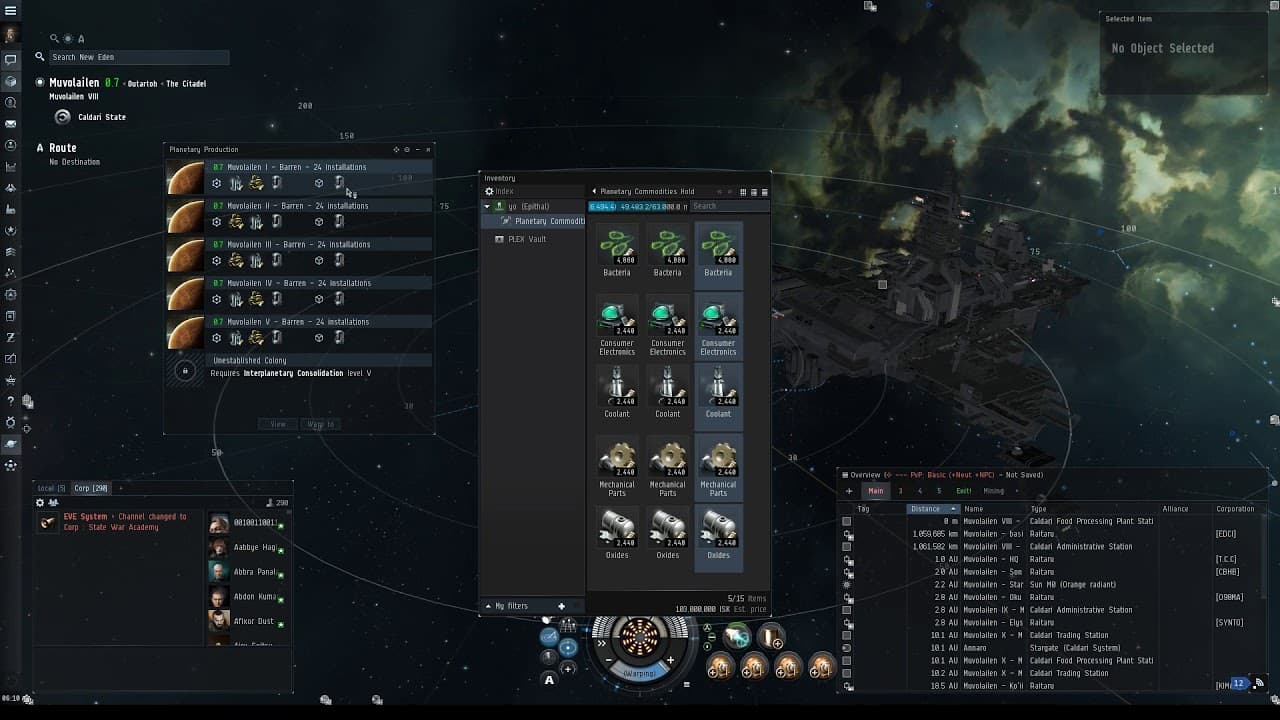The height and width of the screenshot is (720, 1280).
Task: Open the Mail envelope icon in the Neocom
Action: pos(10,124)
